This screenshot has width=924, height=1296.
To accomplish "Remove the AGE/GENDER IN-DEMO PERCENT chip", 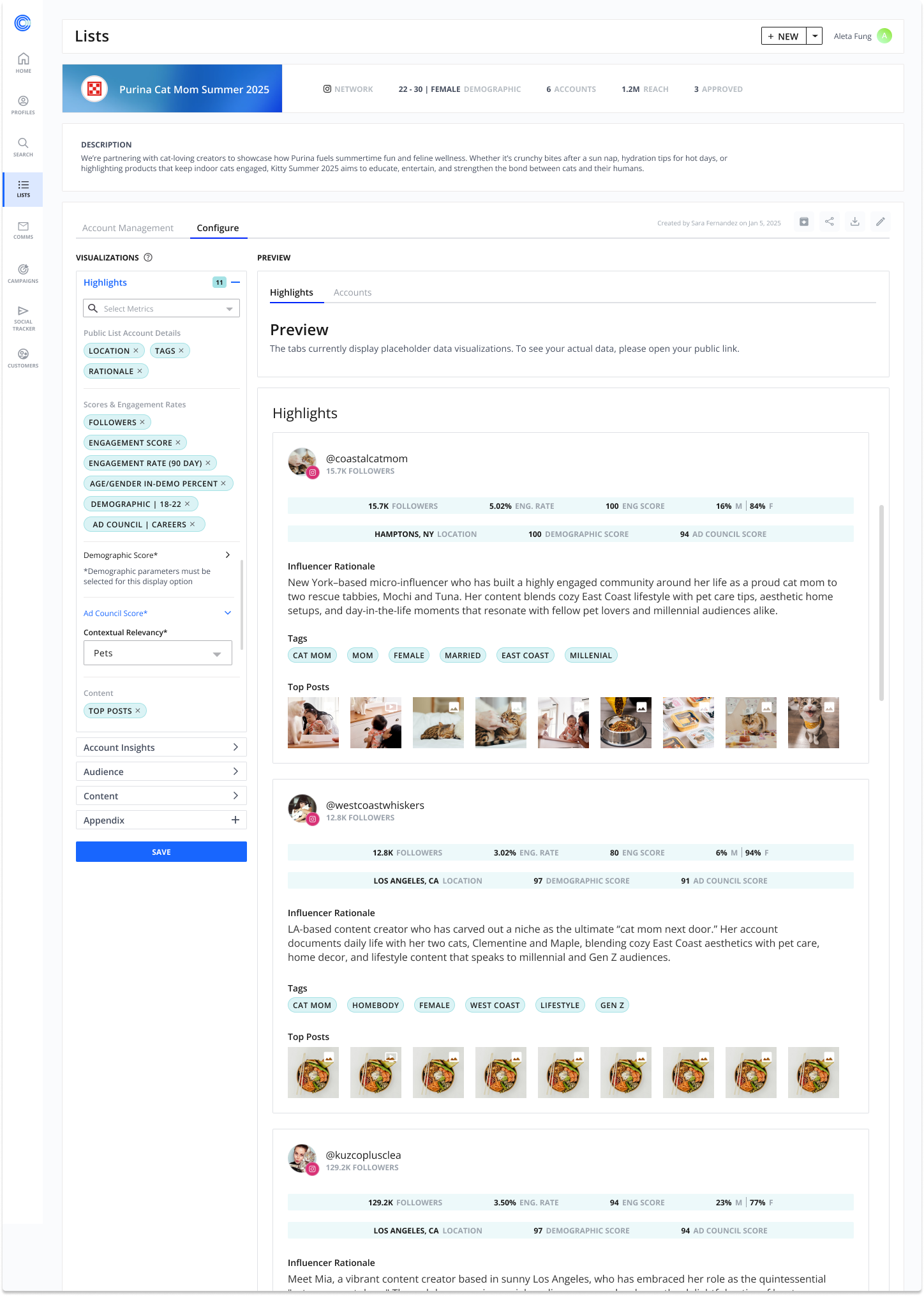I will pos(223,483).
